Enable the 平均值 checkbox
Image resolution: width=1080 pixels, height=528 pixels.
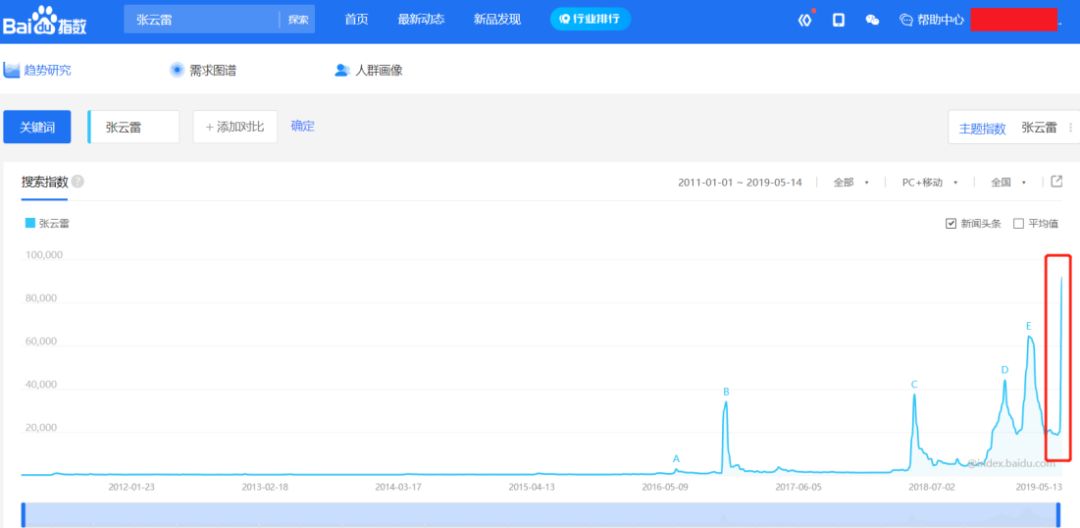[x=1019, y=223]
